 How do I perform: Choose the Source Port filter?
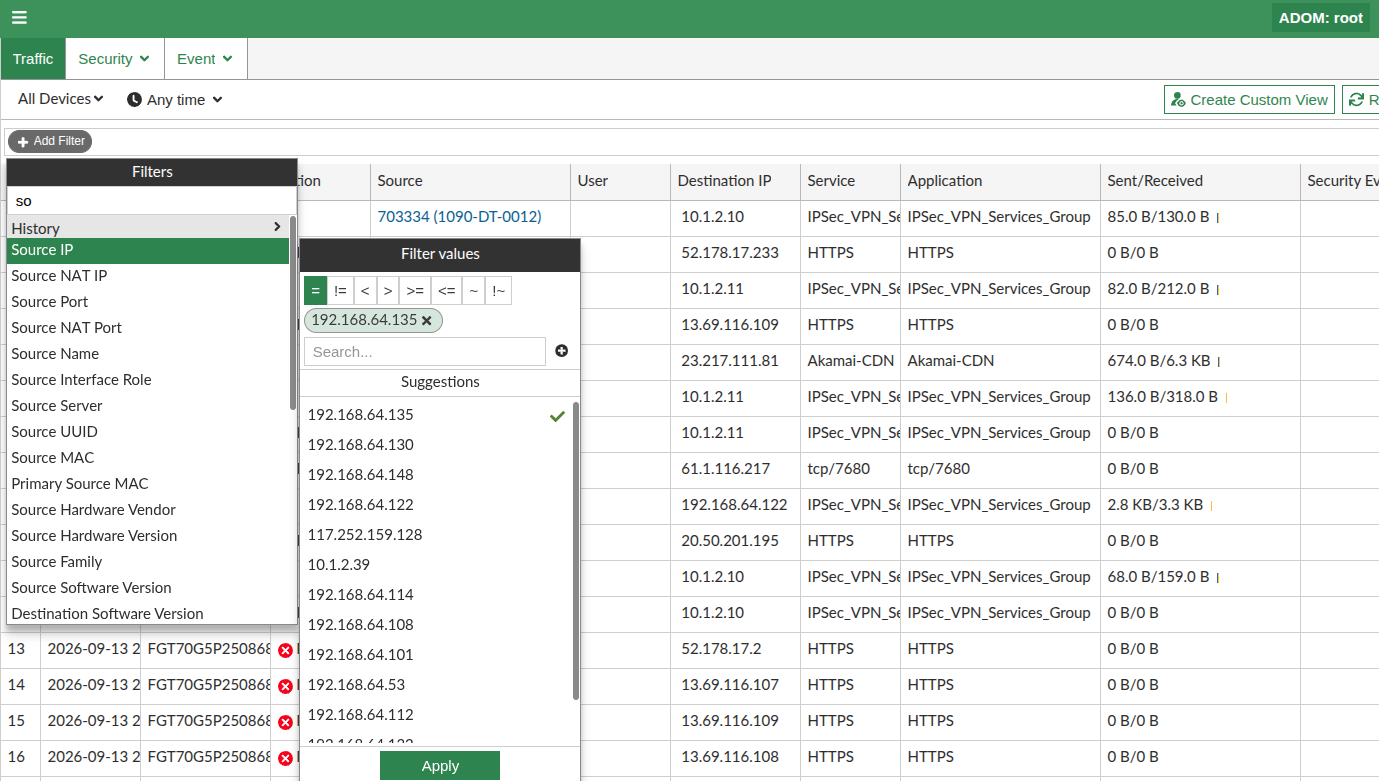(148, 302)
